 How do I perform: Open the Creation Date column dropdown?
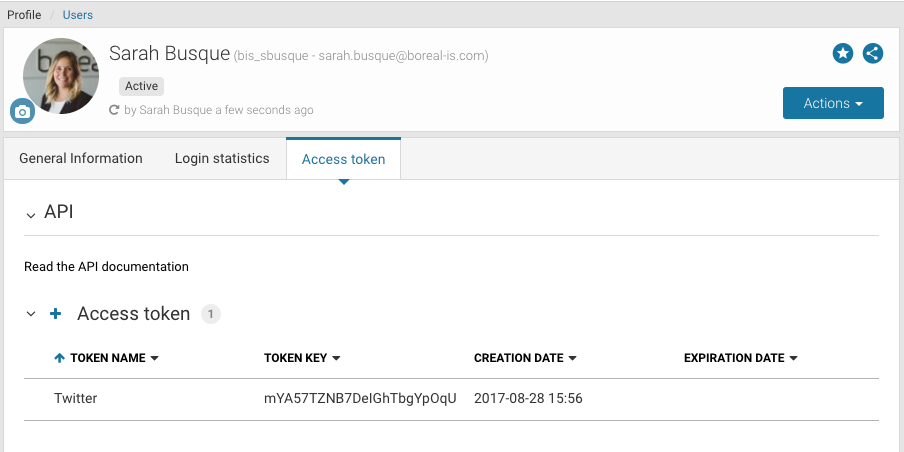point(572,358)
